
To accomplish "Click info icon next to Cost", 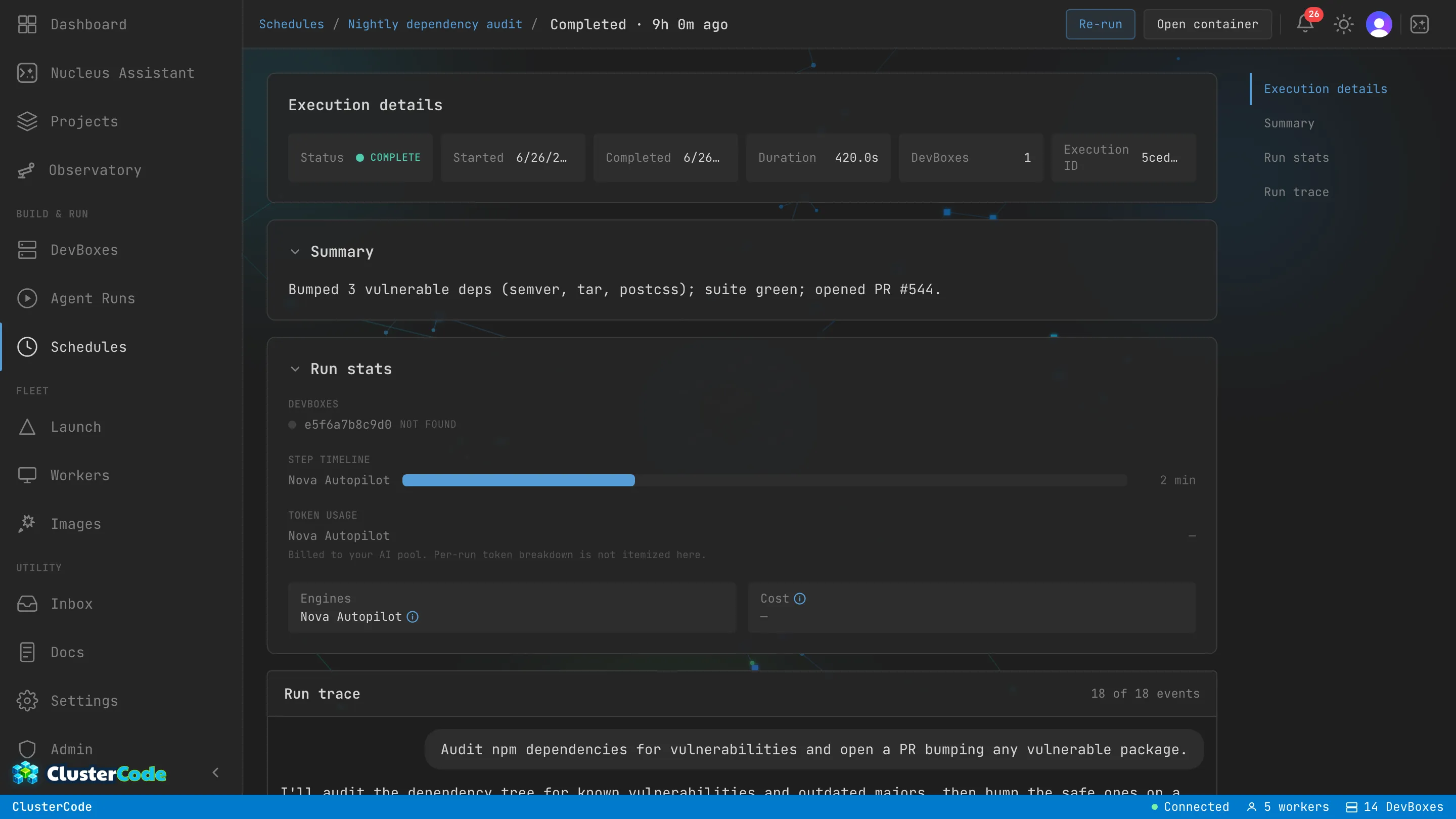I will (x=800, y=599).
